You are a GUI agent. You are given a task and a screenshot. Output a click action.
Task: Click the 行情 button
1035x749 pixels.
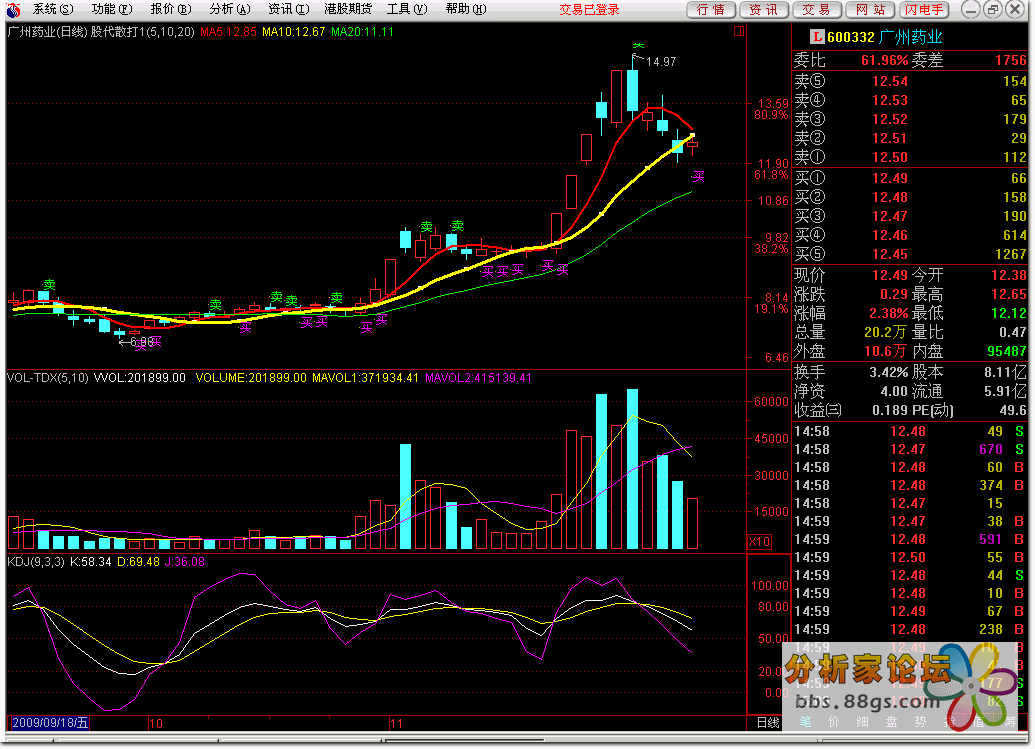(711, 10)
